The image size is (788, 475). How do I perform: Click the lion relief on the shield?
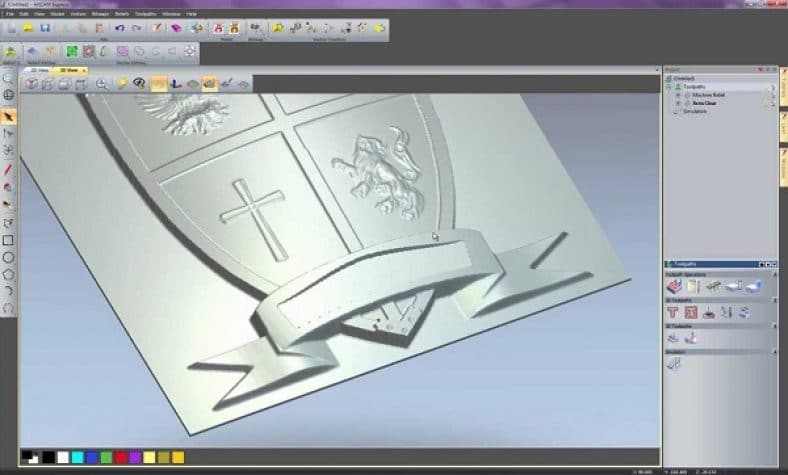[378, 173]
